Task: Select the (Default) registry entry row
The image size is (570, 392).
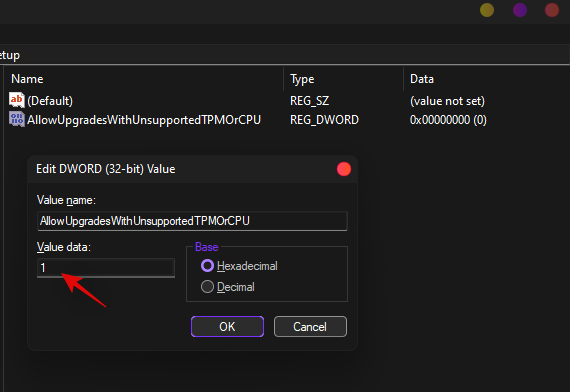Action: (x=247, y=101)
